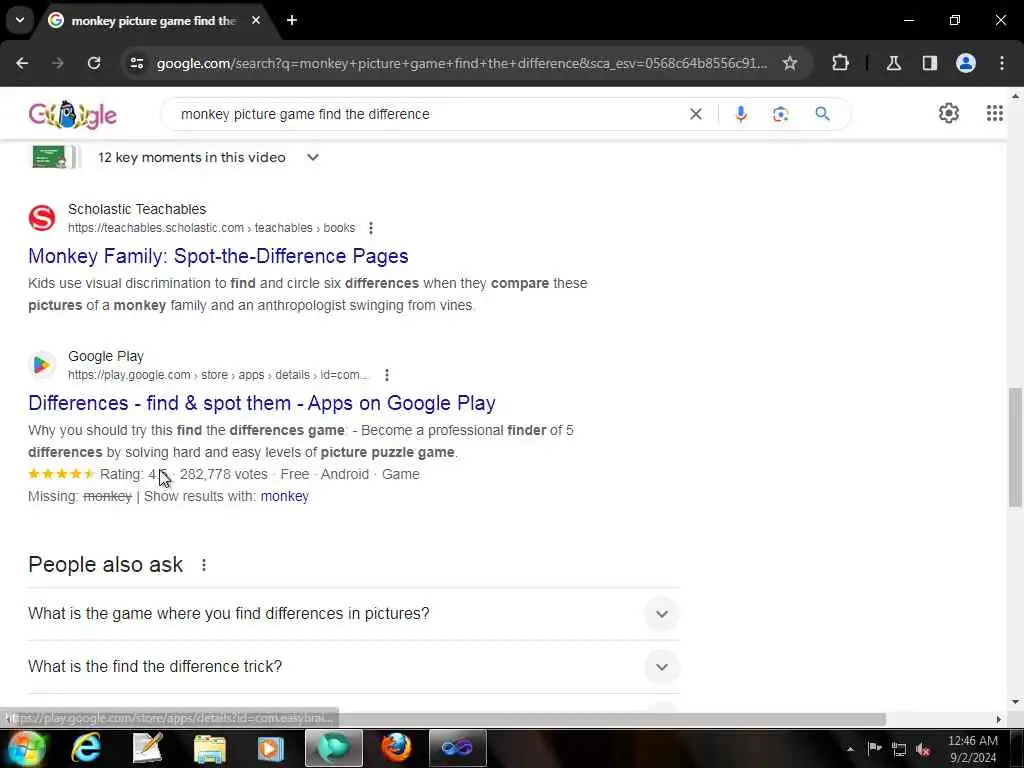Image resolution: width=1024 pixels, height=768 pixels.
Task: Start voice search with the microphone
Action: click(741, 114)
